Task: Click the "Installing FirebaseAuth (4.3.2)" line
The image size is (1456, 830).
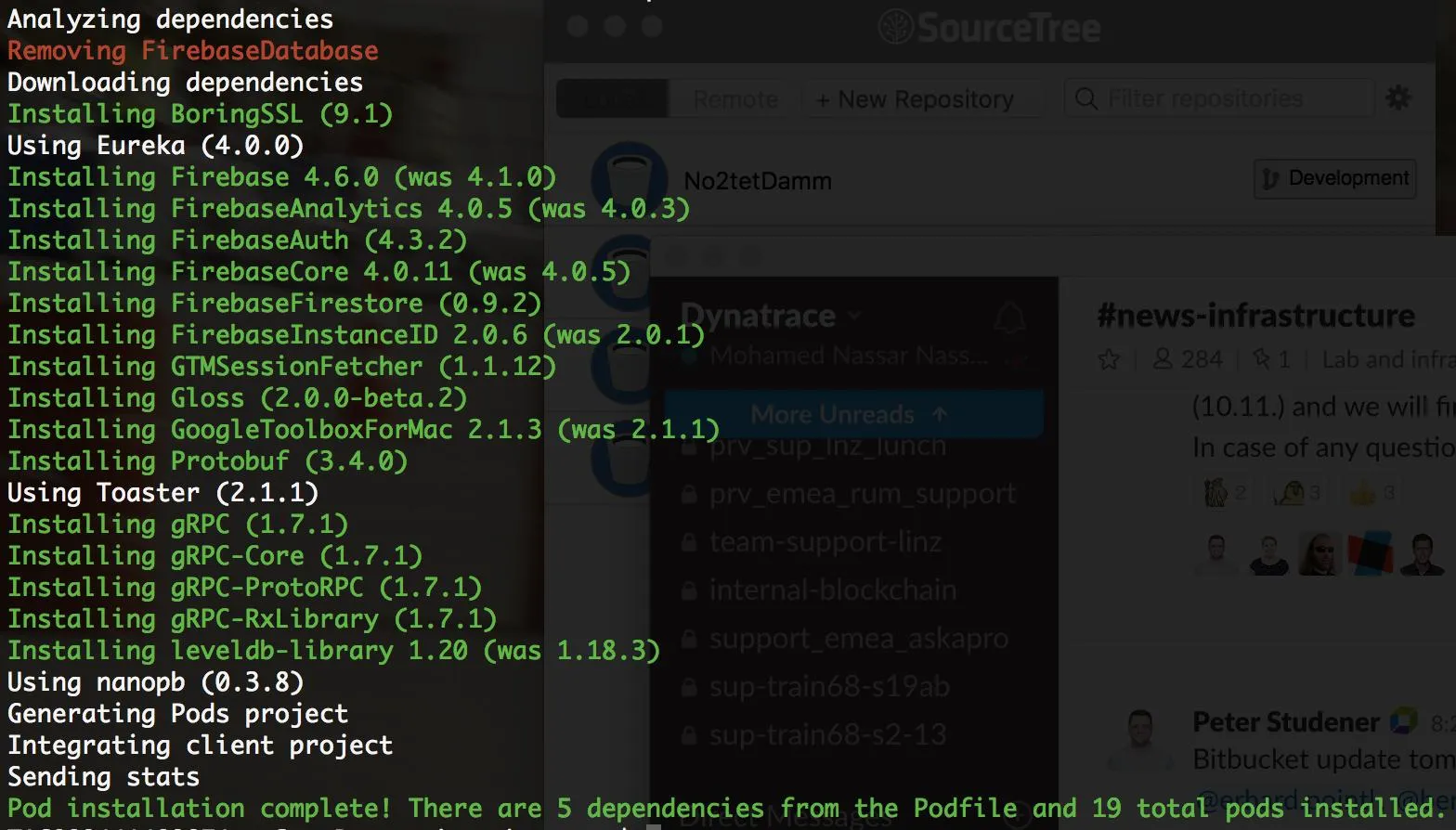Action: click(237, 240)
